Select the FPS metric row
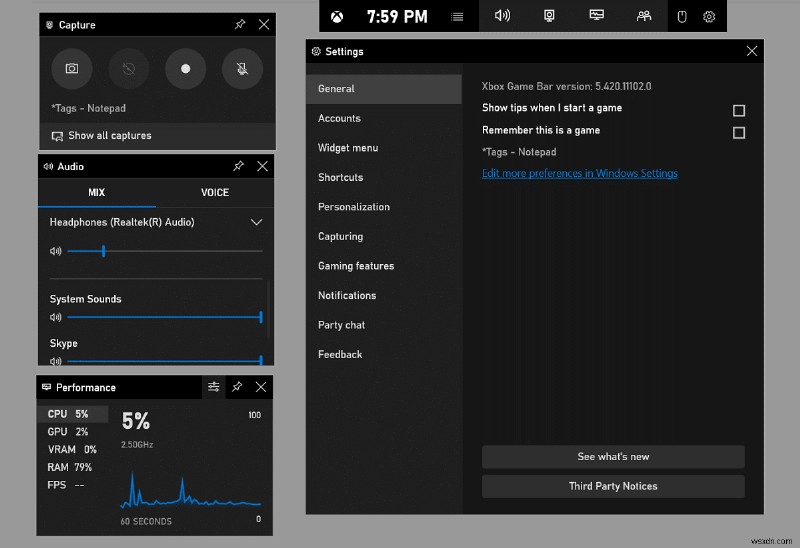Screen dimensions: 800x548 72,485
